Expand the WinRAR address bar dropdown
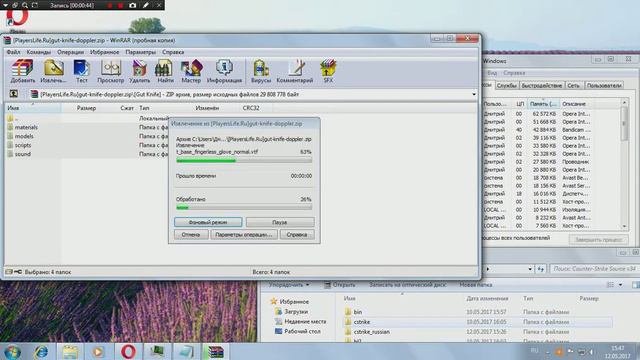 coord(474,94)
